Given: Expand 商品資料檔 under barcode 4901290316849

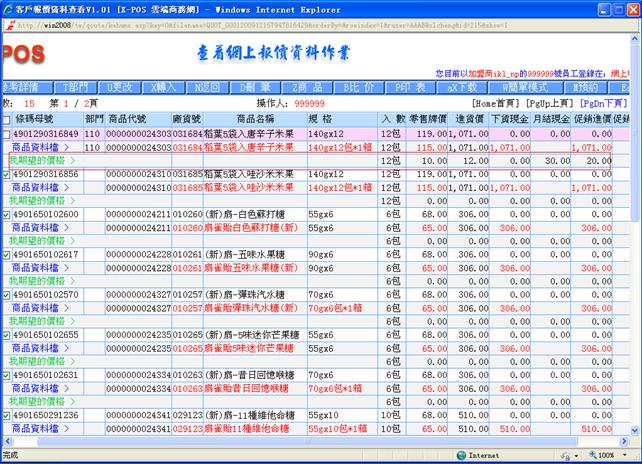Looking at the screenshot, I should pos(40,147).
